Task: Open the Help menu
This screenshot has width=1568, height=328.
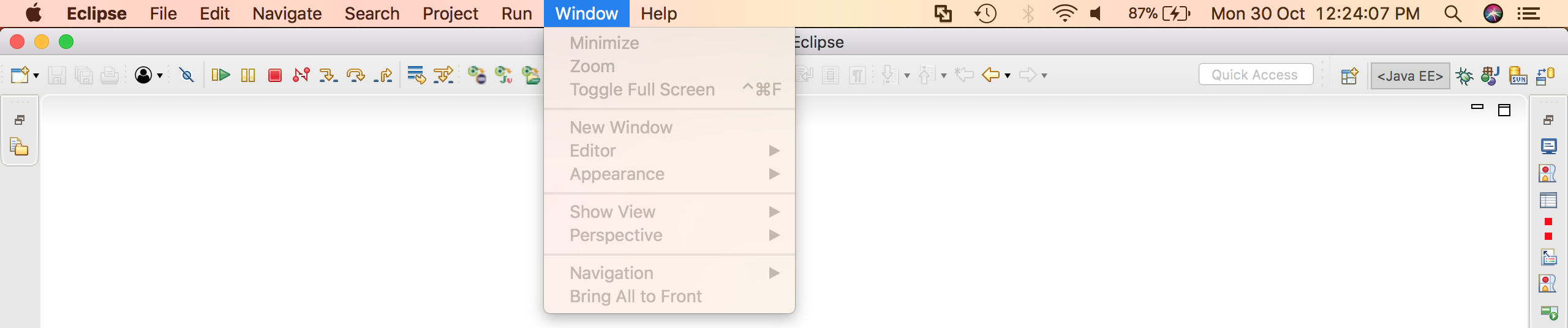Action: pyautogui.click(x=658, y=13)
